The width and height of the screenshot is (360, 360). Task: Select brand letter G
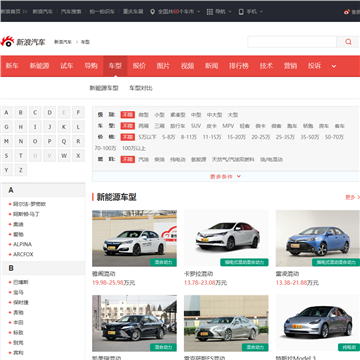6,127
